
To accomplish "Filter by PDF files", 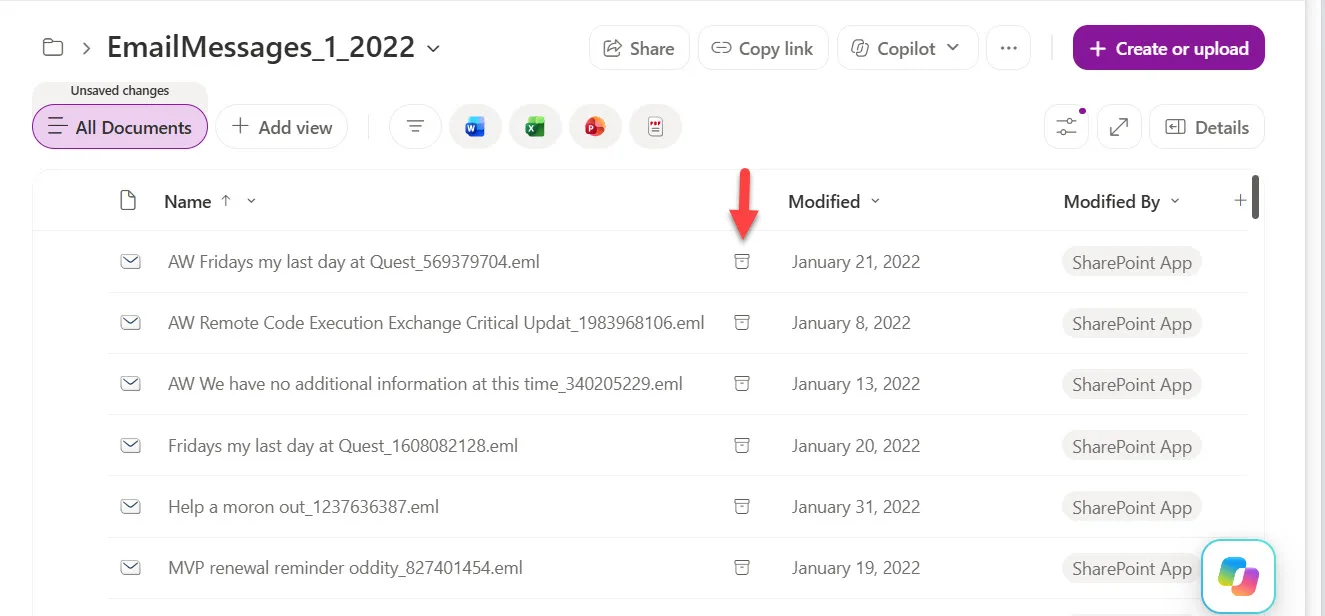I will coord(656,127).
